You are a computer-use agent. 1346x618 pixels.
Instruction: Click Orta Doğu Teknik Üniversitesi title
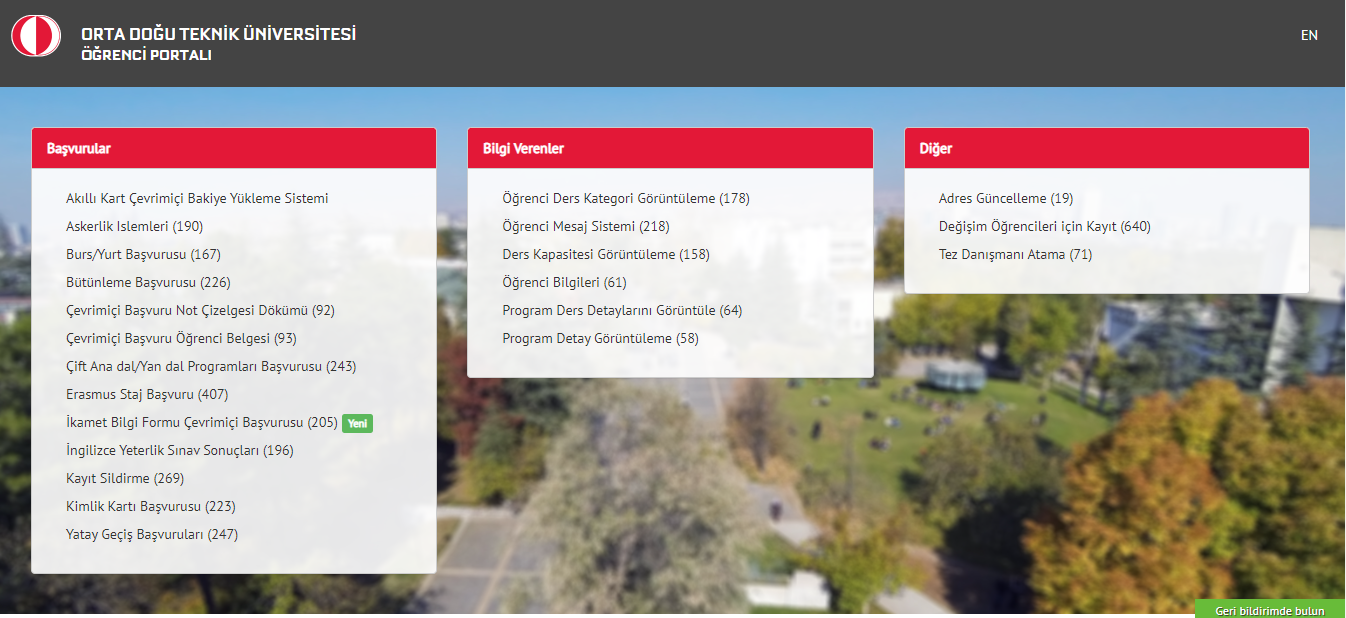pyautogui.click(x=218, y=34)
